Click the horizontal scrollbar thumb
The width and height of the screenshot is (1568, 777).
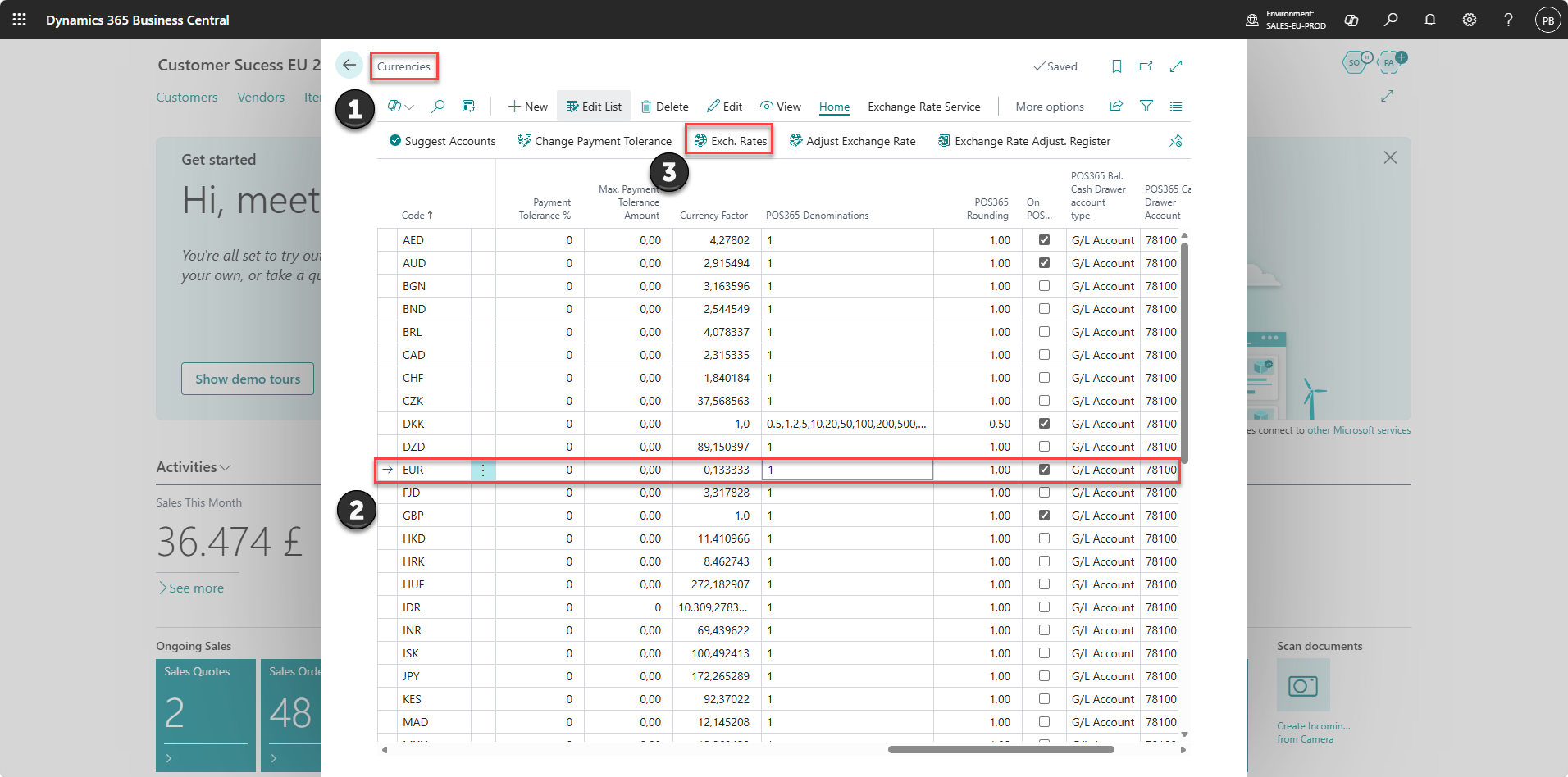click(1001, 749)
